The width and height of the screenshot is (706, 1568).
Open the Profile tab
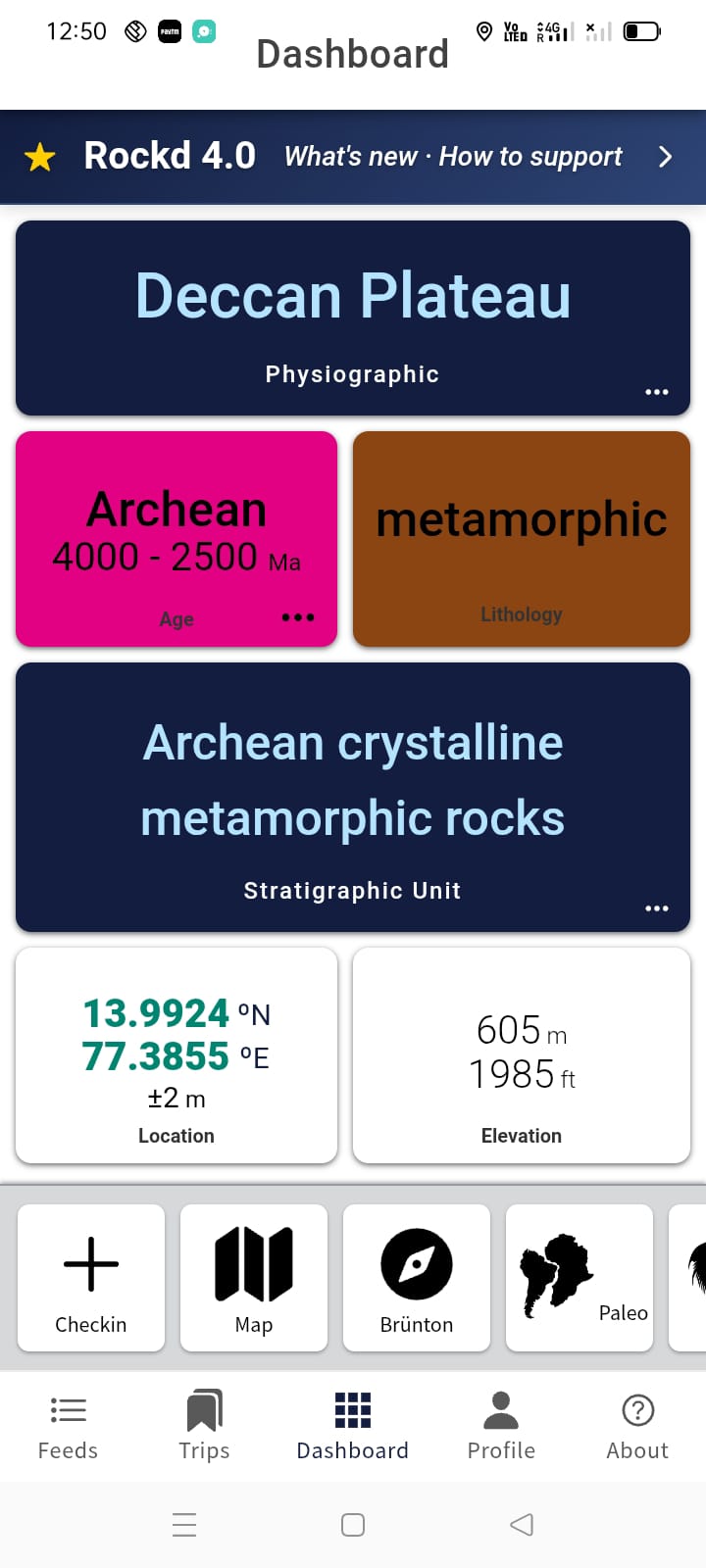[501, 1426]
